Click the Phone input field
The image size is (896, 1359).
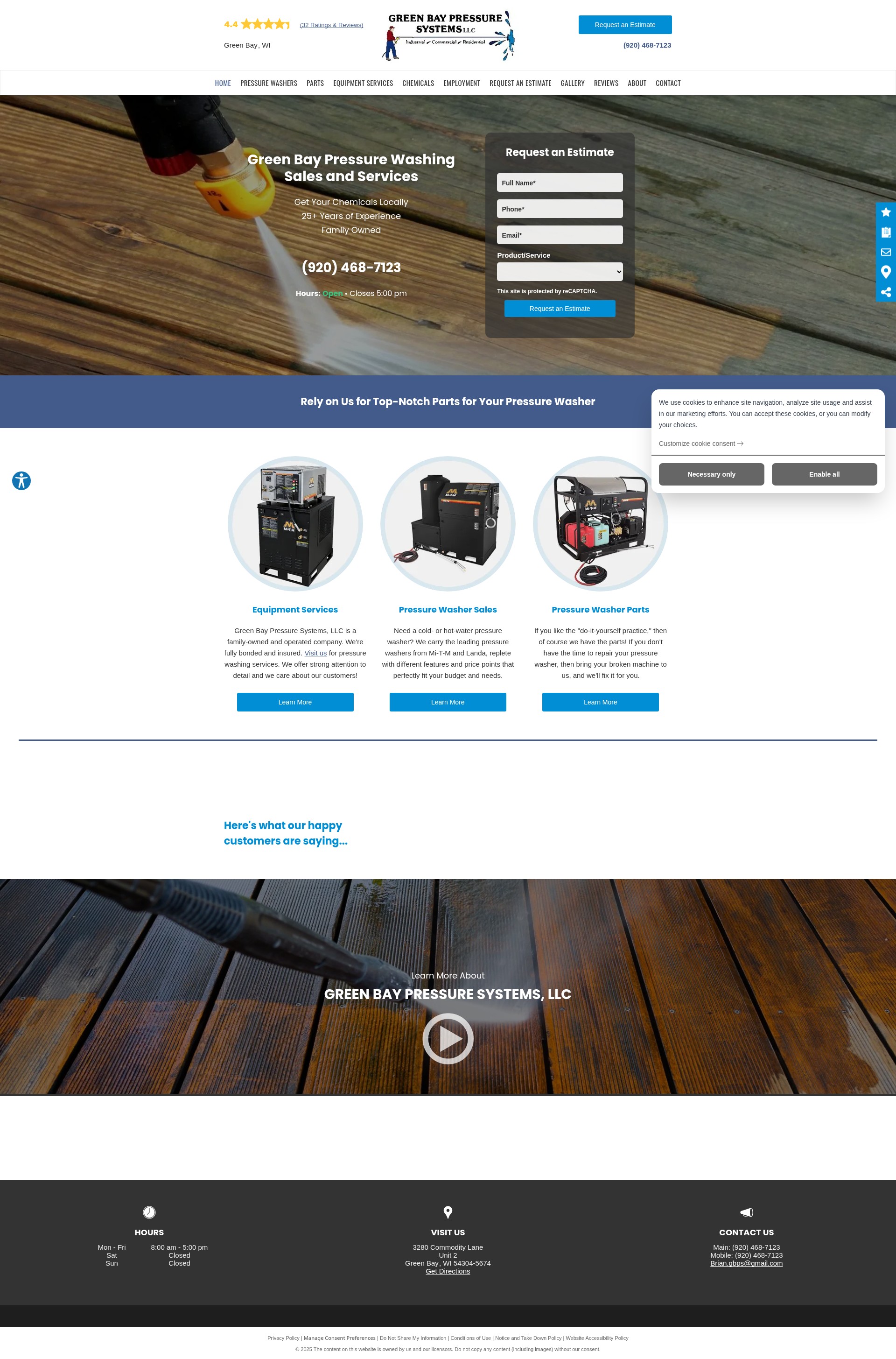(560, 209)
